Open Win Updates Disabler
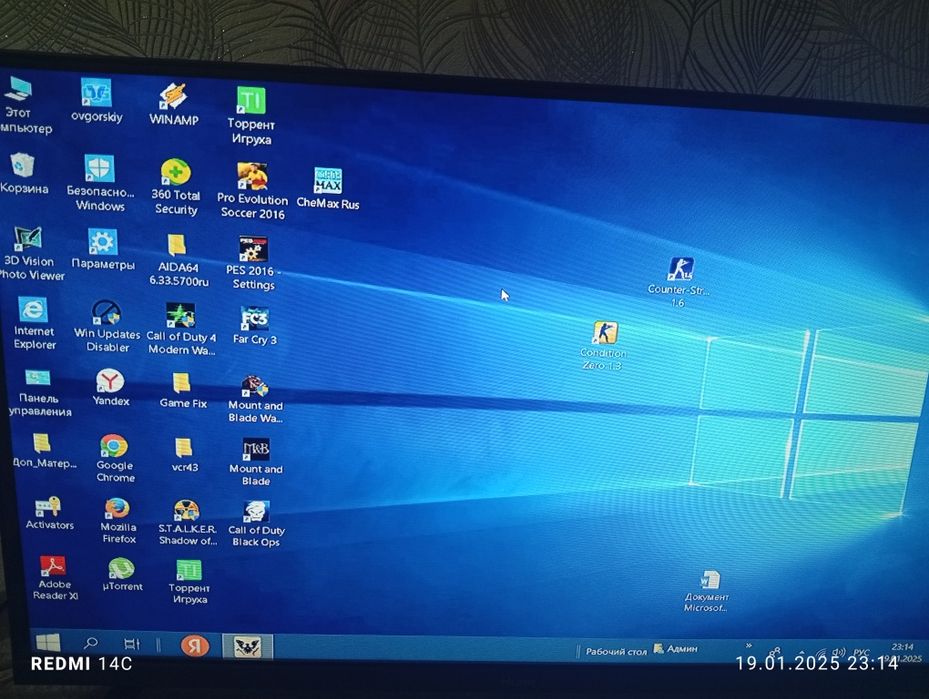This screenshot has width=929, height=699. click(107, 326)
